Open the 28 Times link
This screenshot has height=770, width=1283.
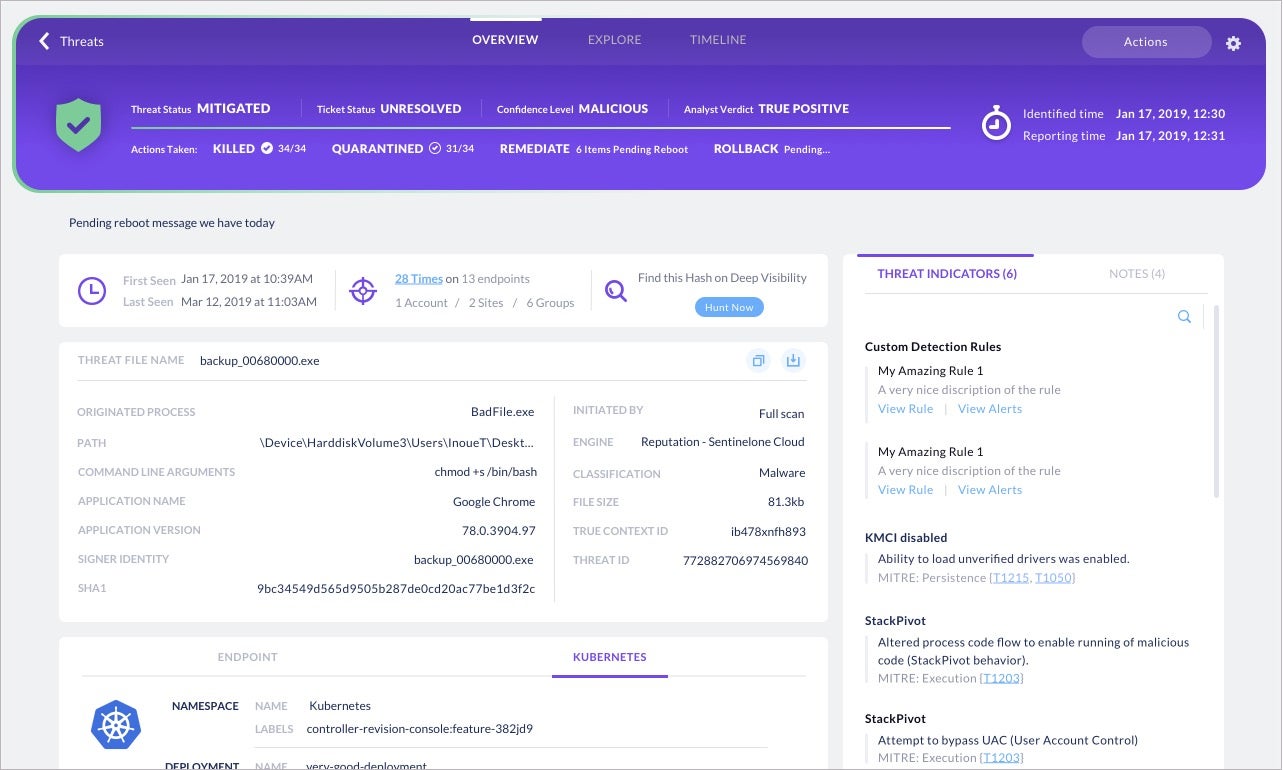pyautogui.click(x=418, y=279)
